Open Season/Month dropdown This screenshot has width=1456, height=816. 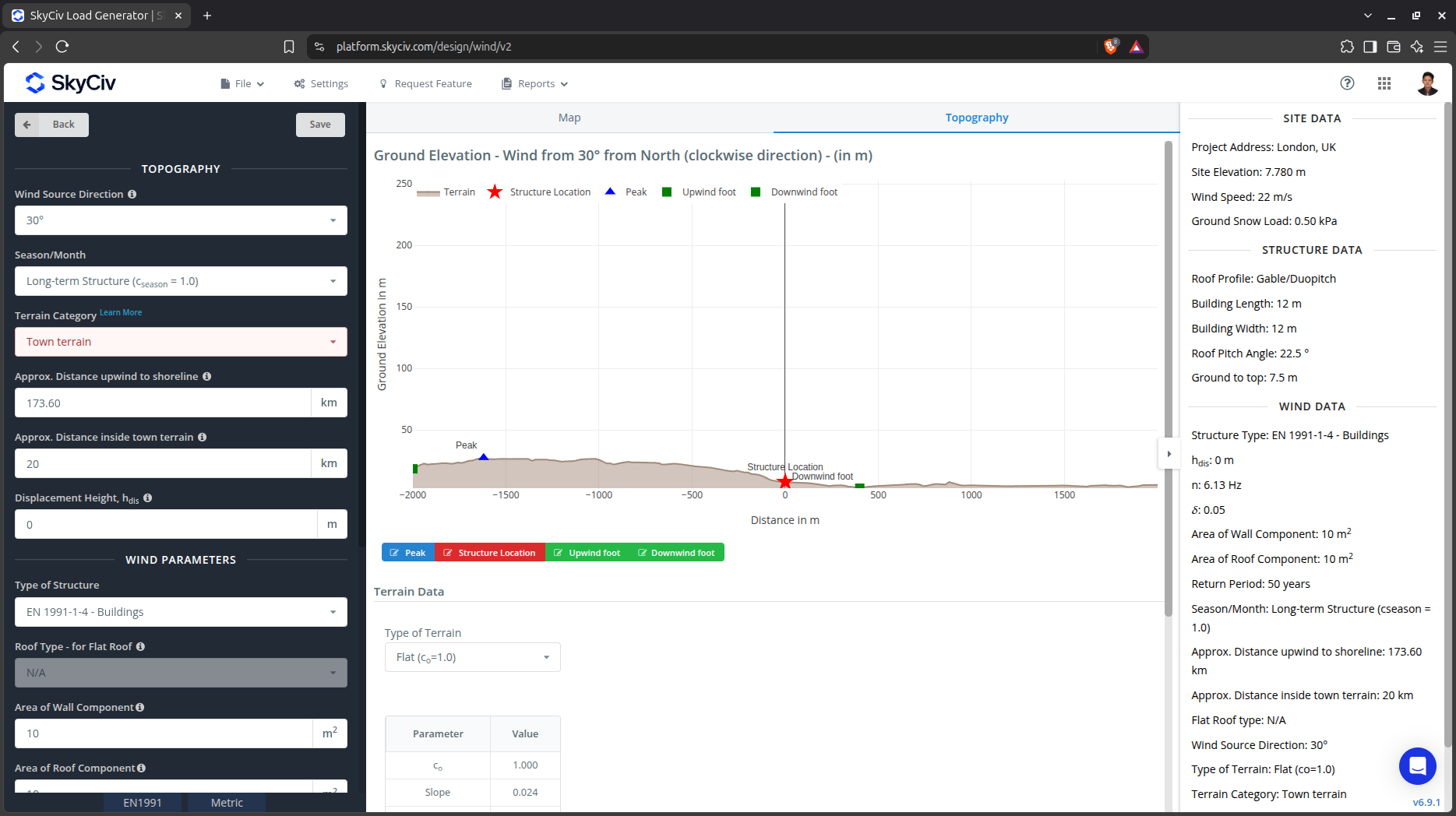click(x=181, y=281)
